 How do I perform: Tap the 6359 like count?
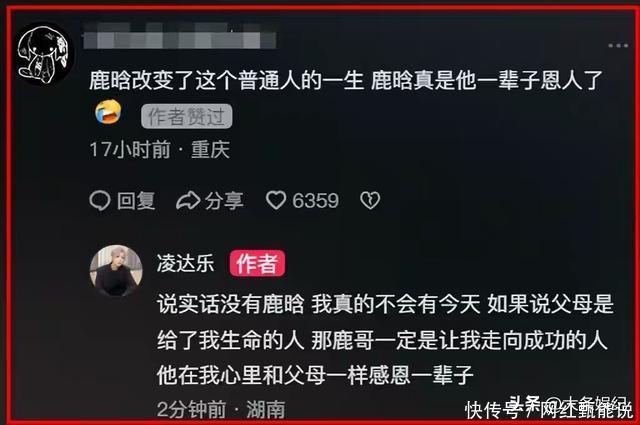[316, 200]
